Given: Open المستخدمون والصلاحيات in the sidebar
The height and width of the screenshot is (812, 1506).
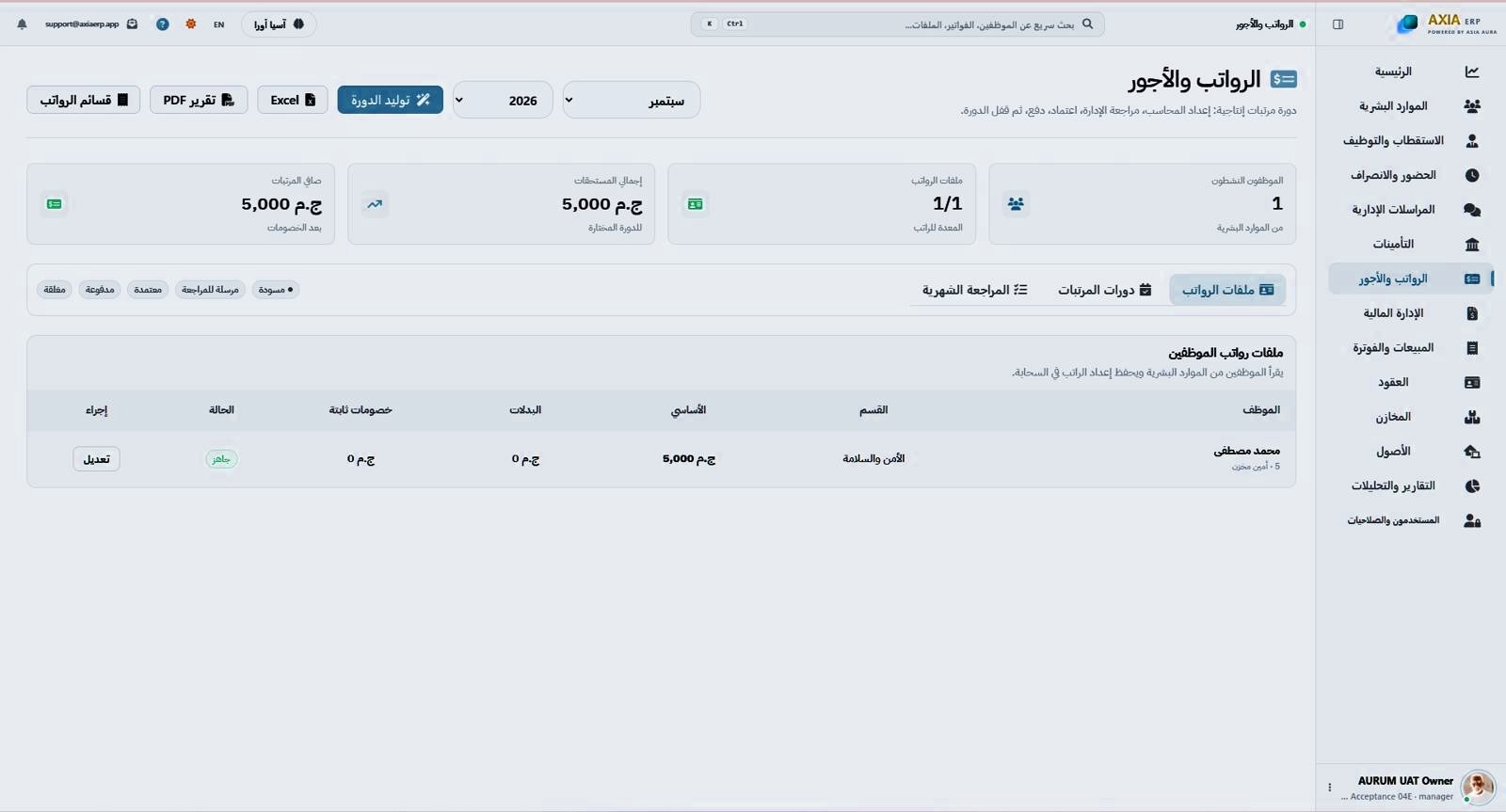Looking at the screenshot, I should (1410, 520).
